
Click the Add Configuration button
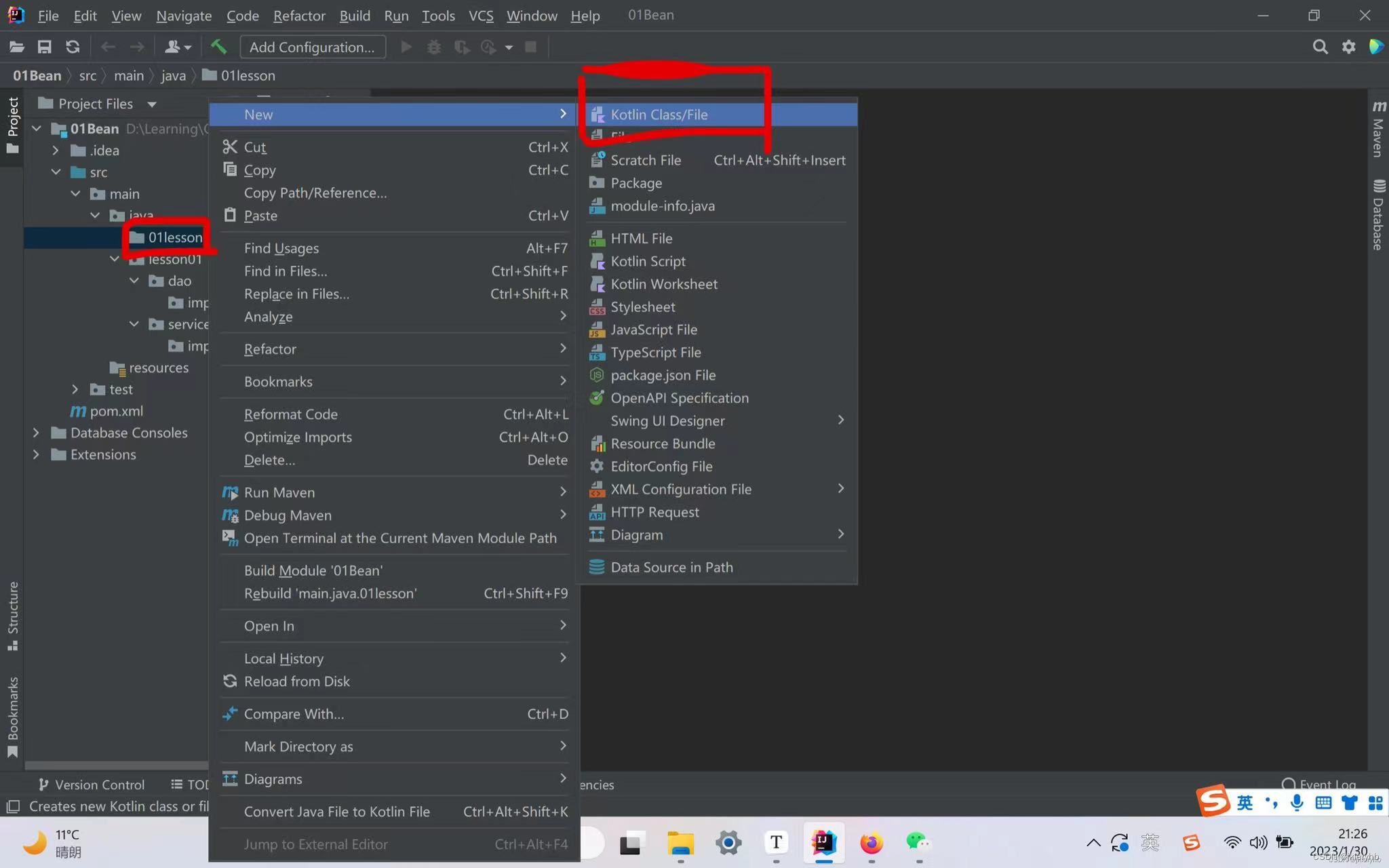pyautogui.click(x=312, y=47)
